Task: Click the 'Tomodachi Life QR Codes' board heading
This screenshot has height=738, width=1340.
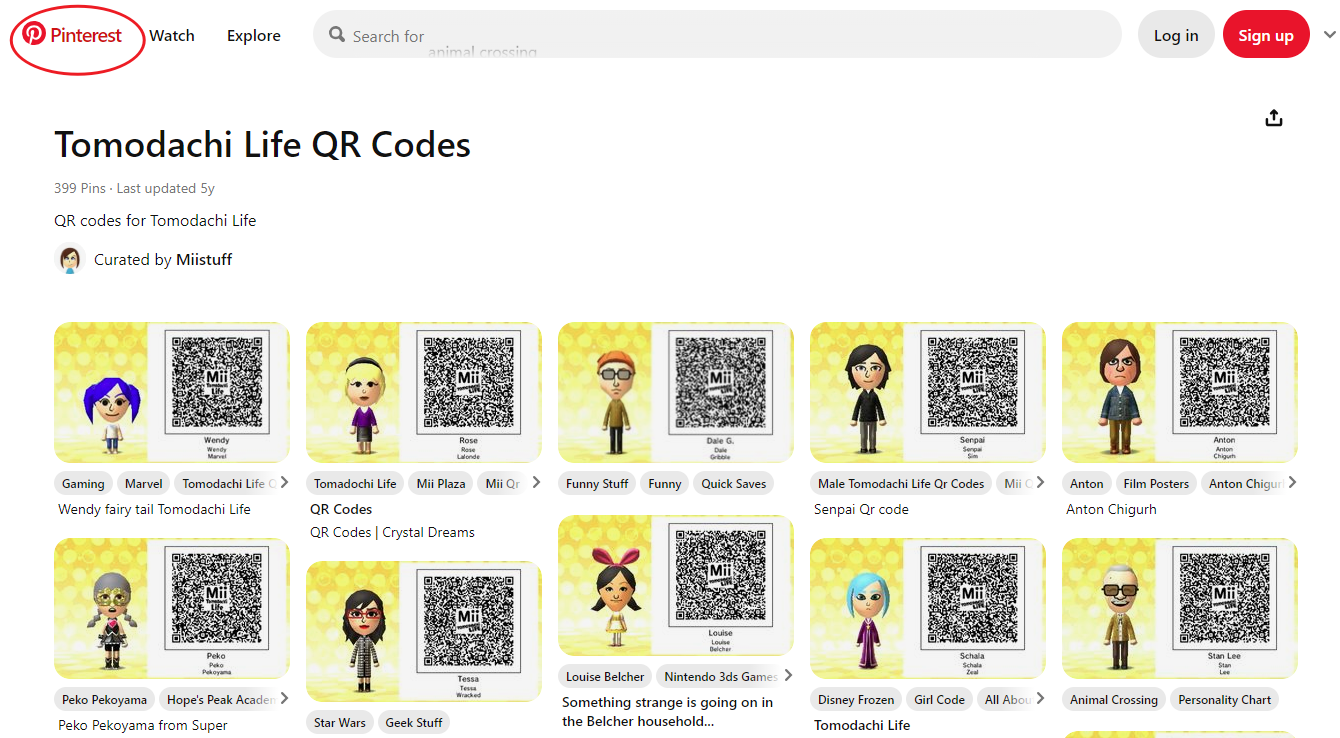Action: click(x=262, y=145)
